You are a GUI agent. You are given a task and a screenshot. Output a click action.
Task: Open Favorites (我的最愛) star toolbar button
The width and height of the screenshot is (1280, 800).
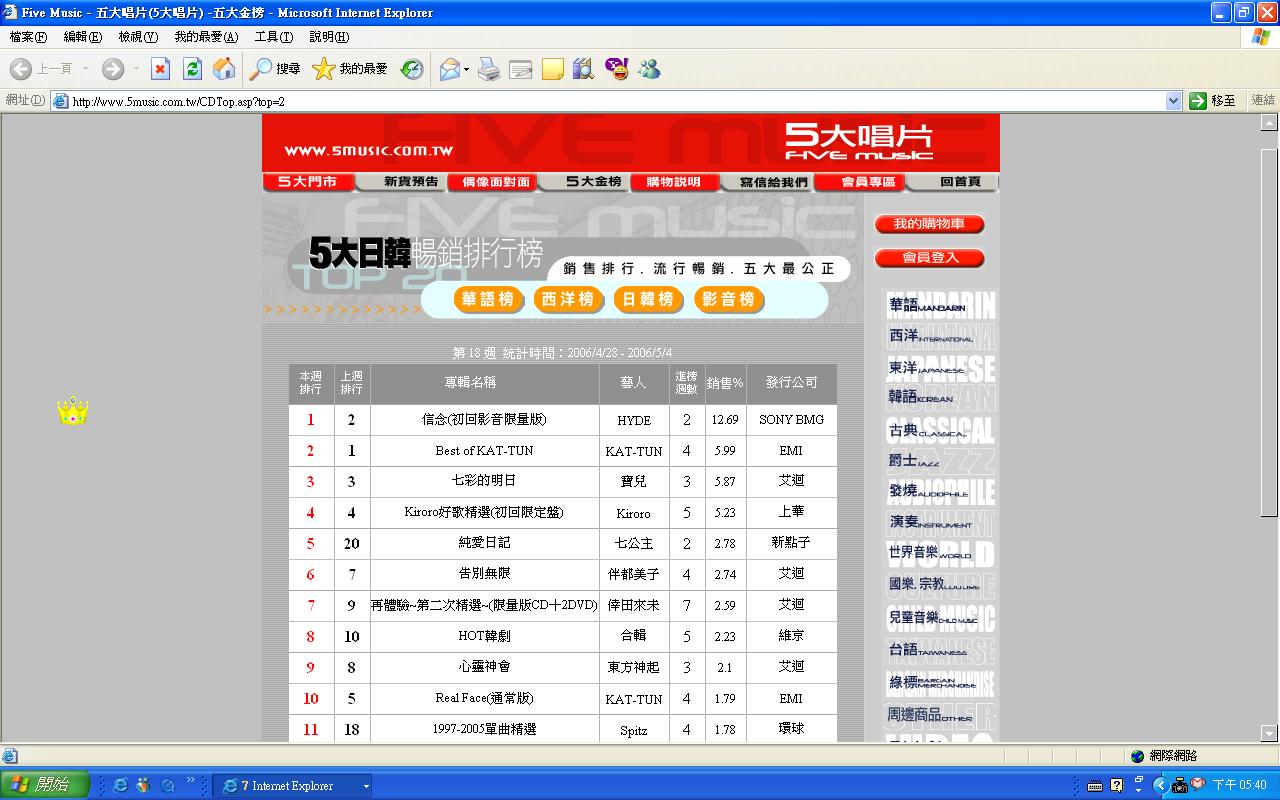pos(350,69)
